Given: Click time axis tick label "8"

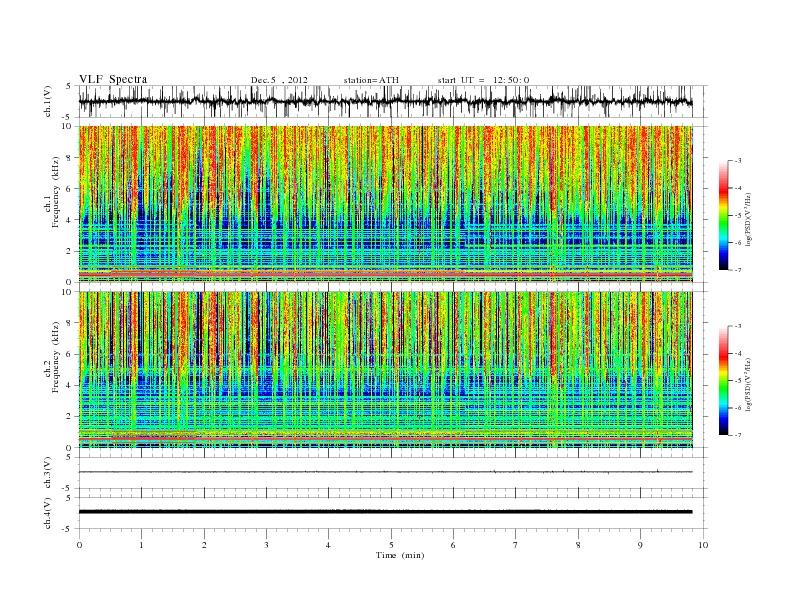Looking at the screenshot, I should [x=578, y=545].
